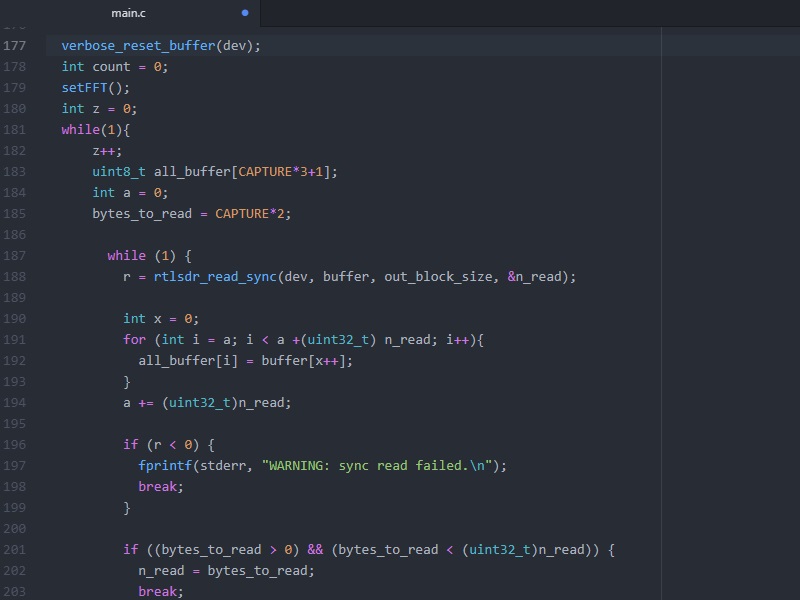Click 'break;' on line 198
Image resolution: width=800 pixels, height=600 pixels.
coord(161,487)
